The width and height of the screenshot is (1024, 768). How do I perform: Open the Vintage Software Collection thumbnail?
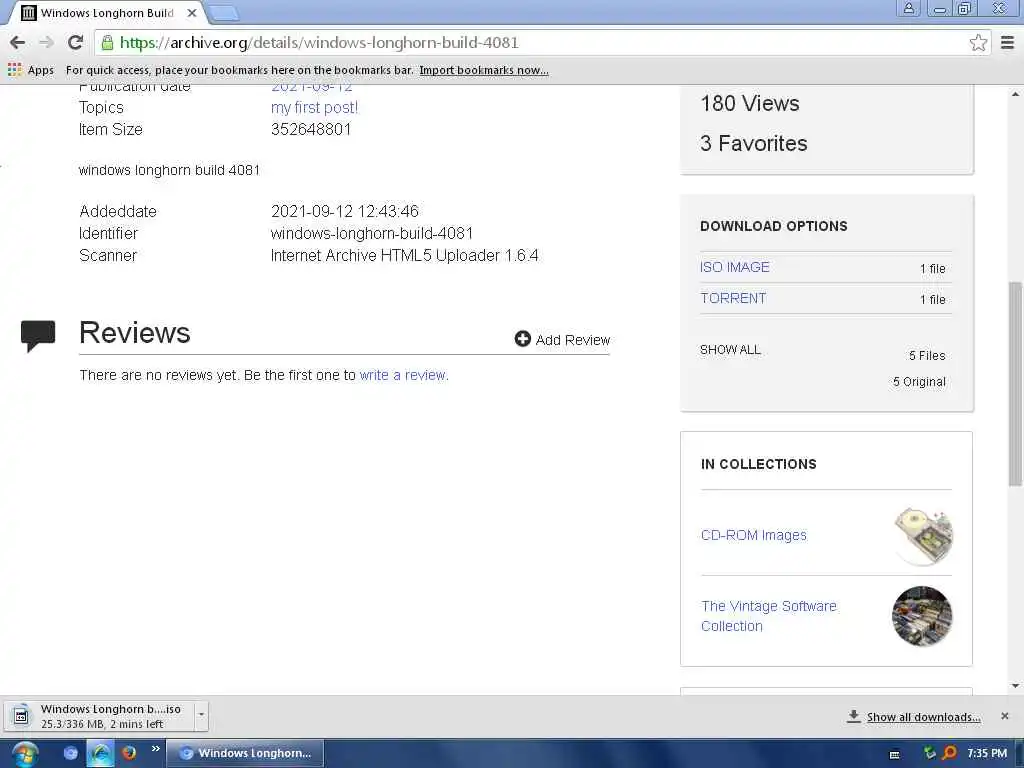[x=921, y=616]
